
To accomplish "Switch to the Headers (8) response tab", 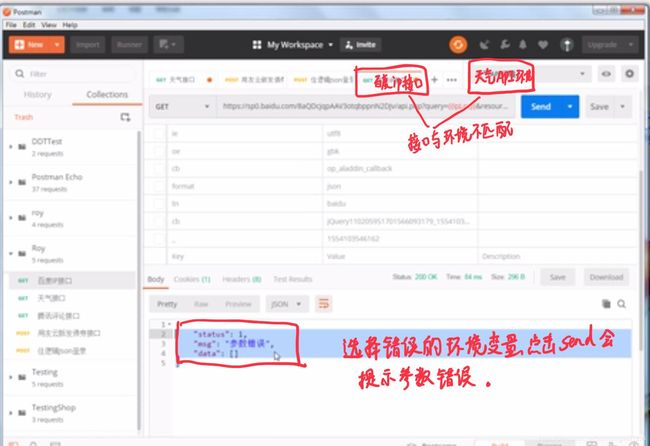I will pyautogui.click(x=242, y=279).
